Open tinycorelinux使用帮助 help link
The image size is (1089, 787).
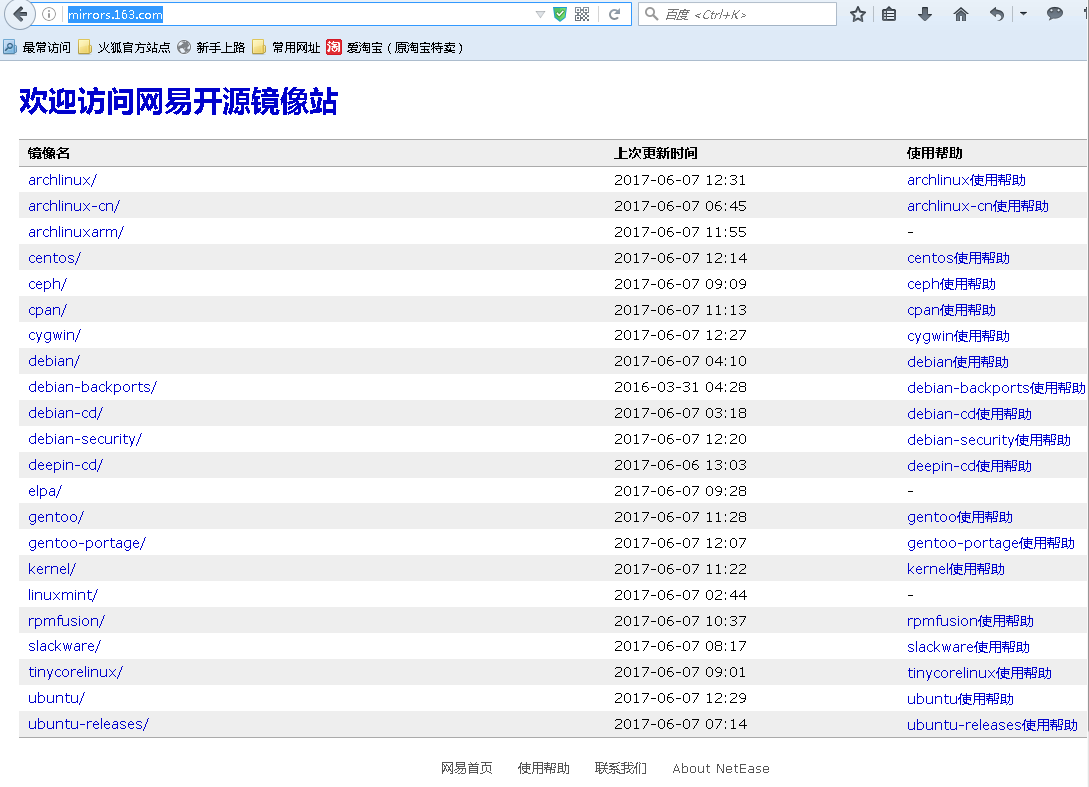(x=979, y=673)
